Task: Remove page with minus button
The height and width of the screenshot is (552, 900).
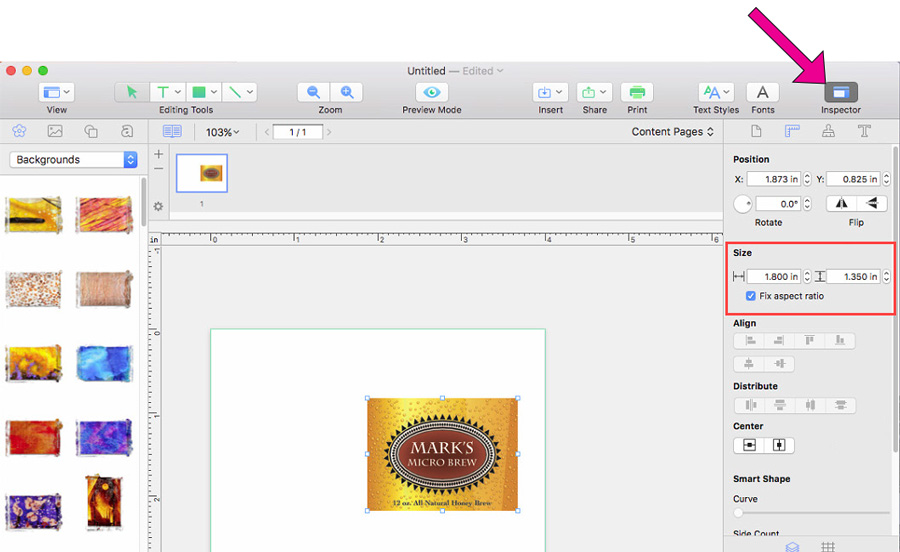Action: coord(158,169)
